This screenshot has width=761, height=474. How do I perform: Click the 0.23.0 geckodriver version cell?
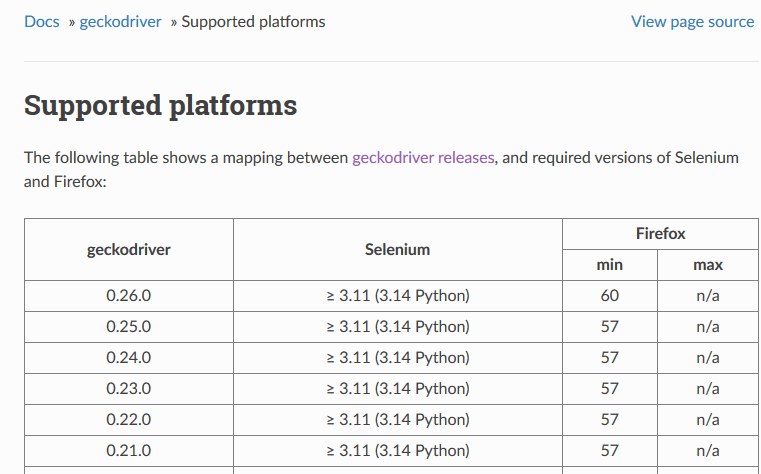(x=129, y=389)
